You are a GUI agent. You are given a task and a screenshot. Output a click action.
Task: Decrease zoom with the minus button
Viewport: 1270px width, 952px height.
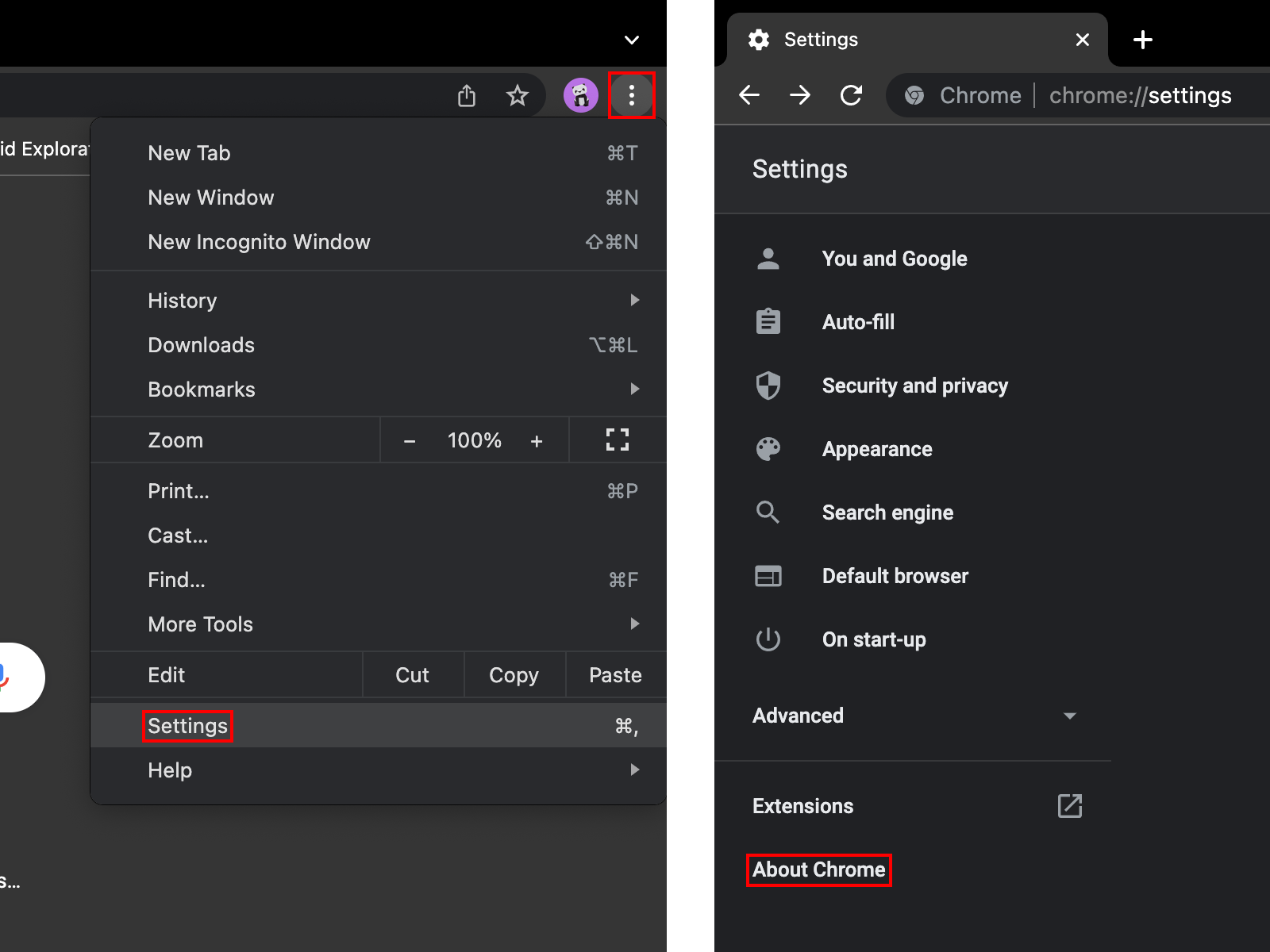[x=410, y=441]
